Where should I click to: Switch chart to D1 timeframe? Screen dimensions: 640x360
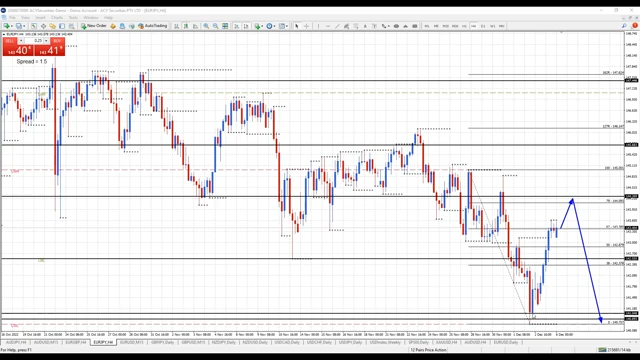click(x=483, y=26)
